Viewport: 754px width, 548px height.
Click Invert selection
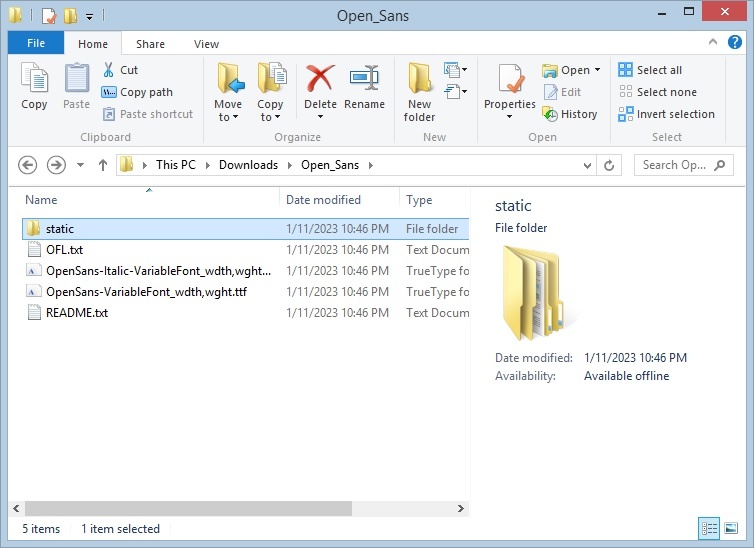[x=666, y=114]
